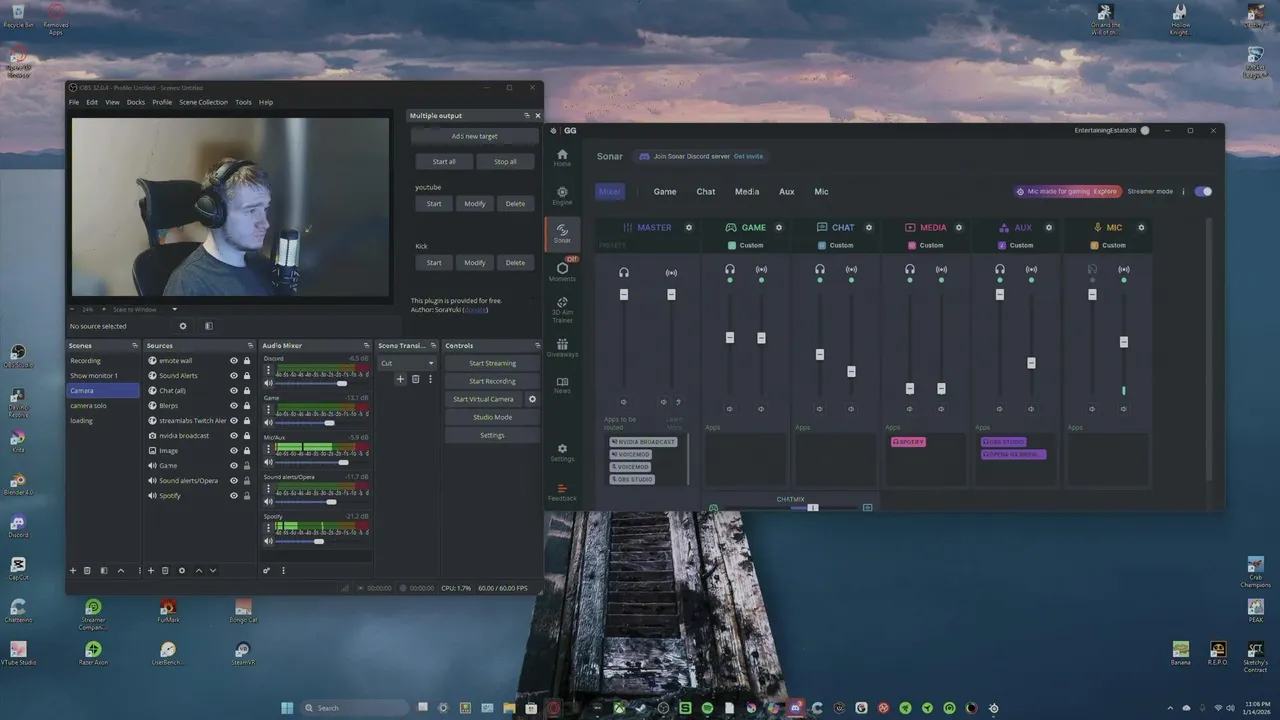Open MEDIA channel Custom preset dropdown
Screen dimensions: 1280x720
925,245
